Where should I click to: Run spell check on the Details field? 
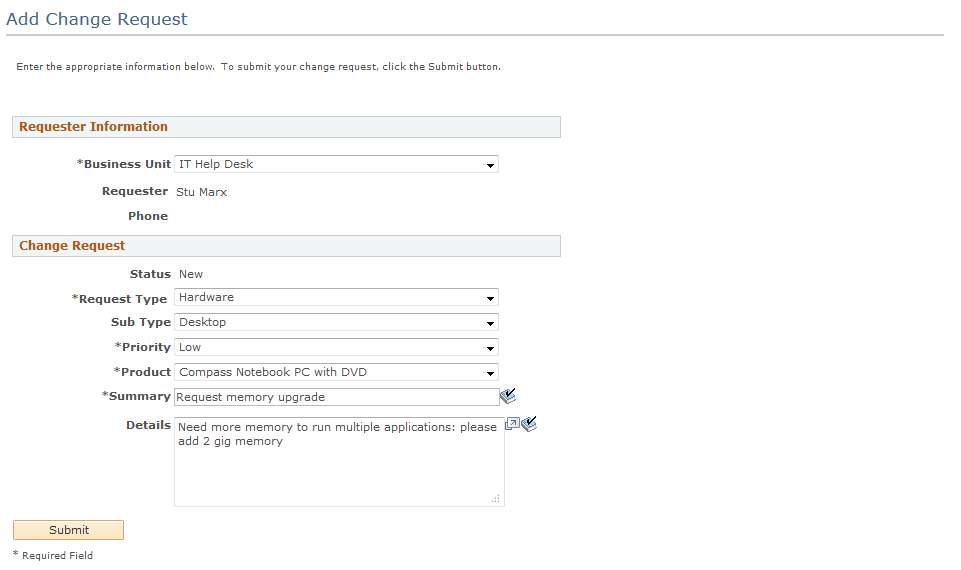[529, 424]
